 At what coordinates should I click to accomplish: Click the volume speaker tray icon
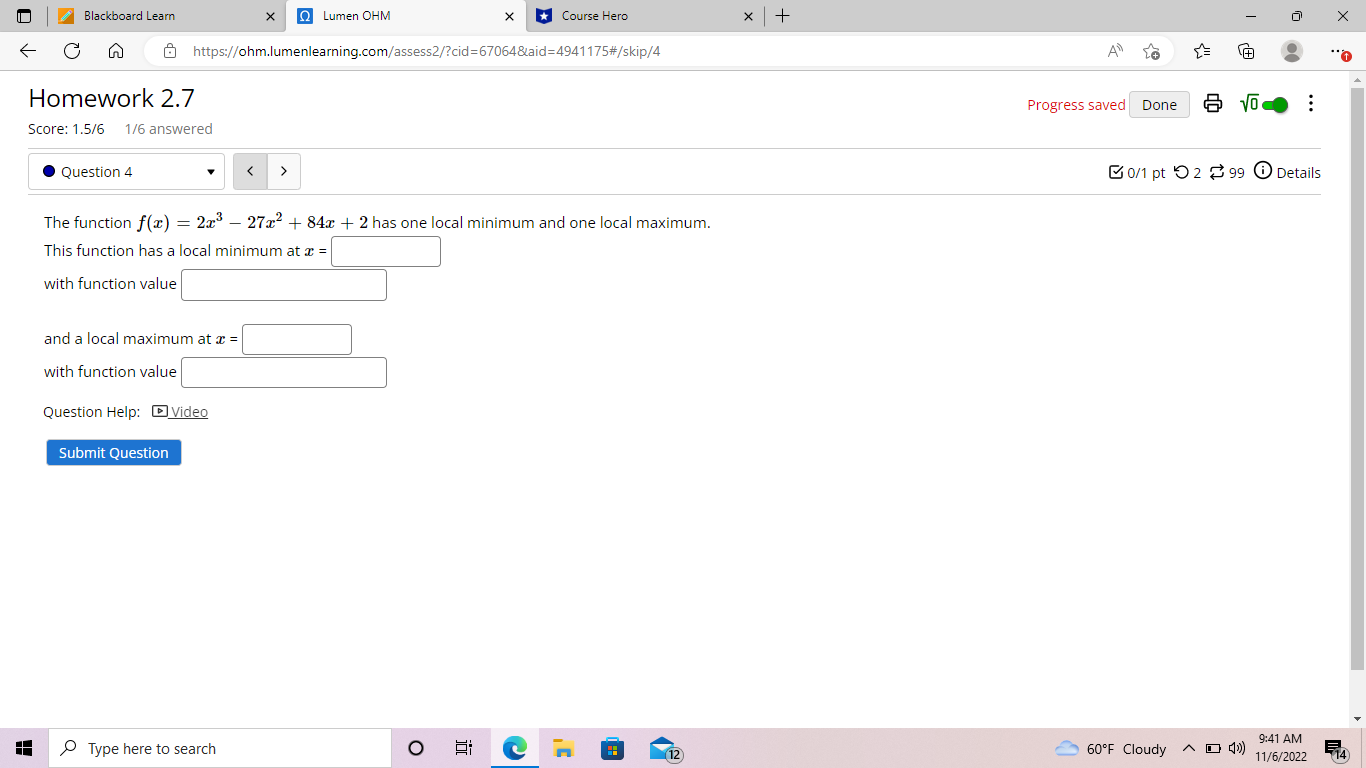[x=1236, y=749]
